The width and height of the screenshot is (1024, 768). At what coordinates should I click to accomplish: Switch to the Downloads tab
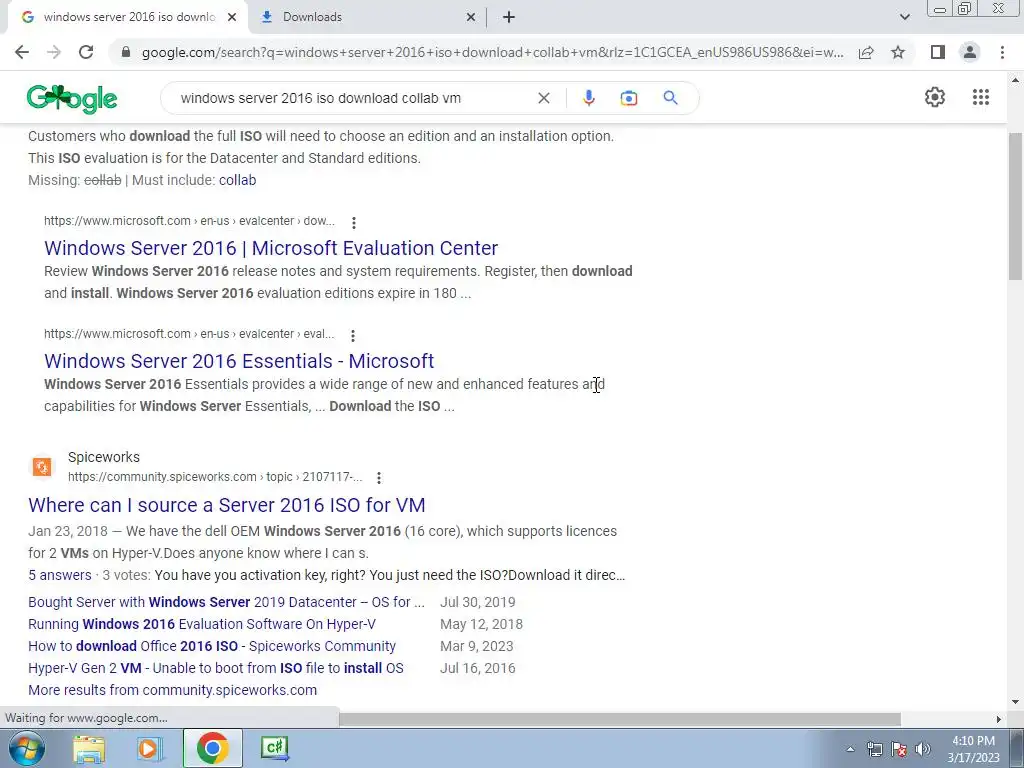(x=368, y=17)
